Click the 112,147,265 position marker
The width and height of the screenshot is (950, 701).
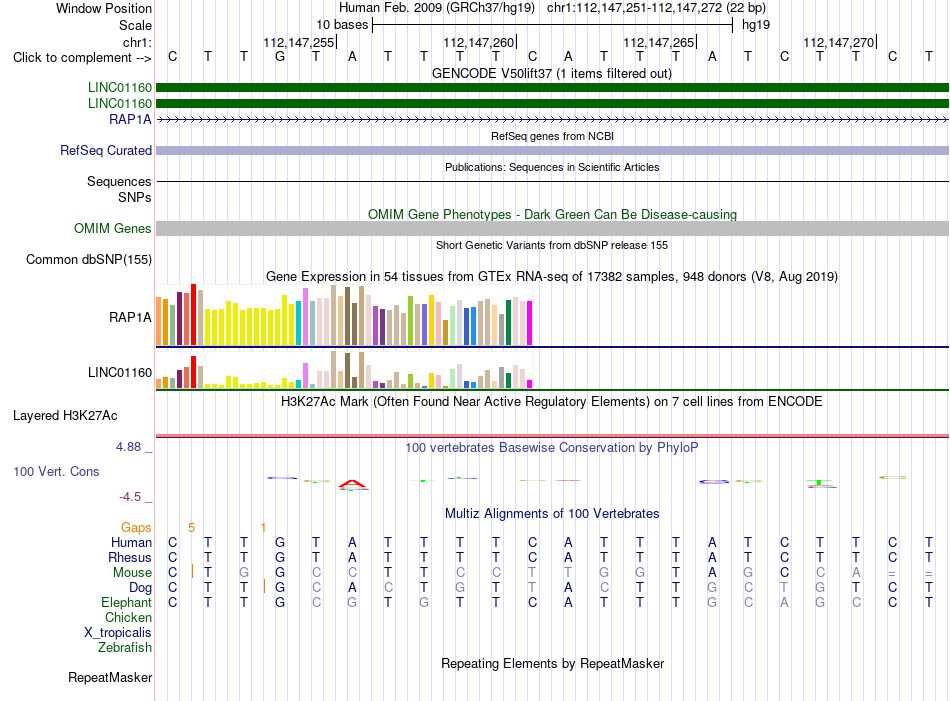[x=659, y=42]
